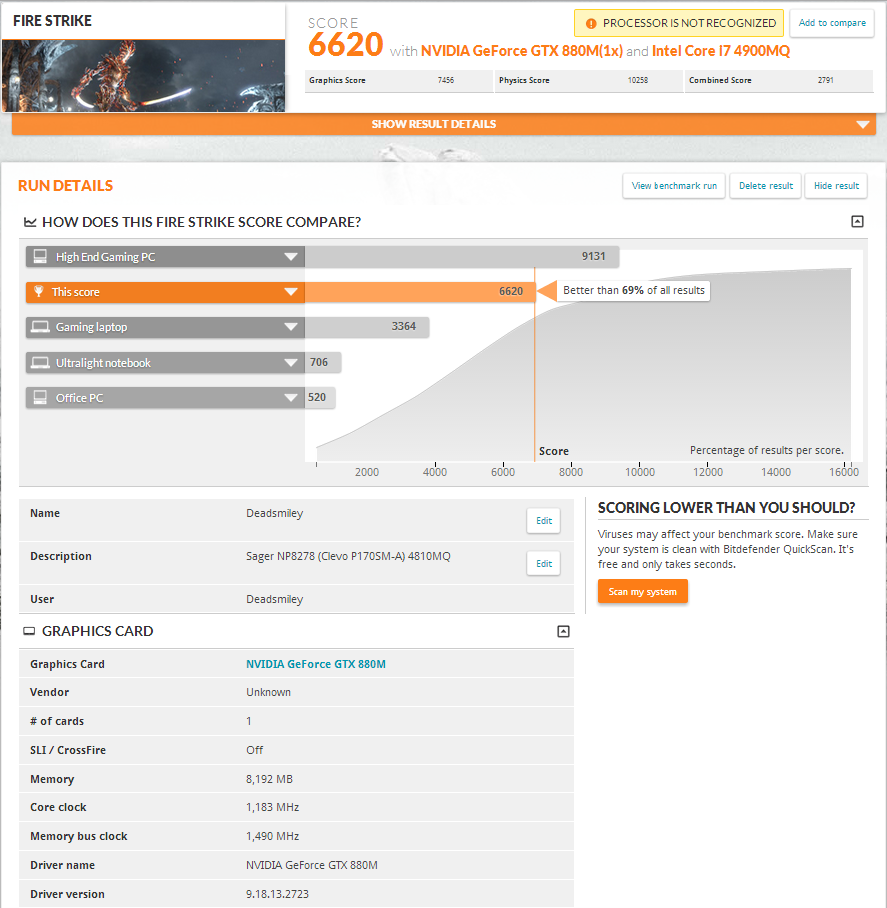Click the Fire Strike benchmark thumbnail image

pyautogui.click(x=144, y=76)
